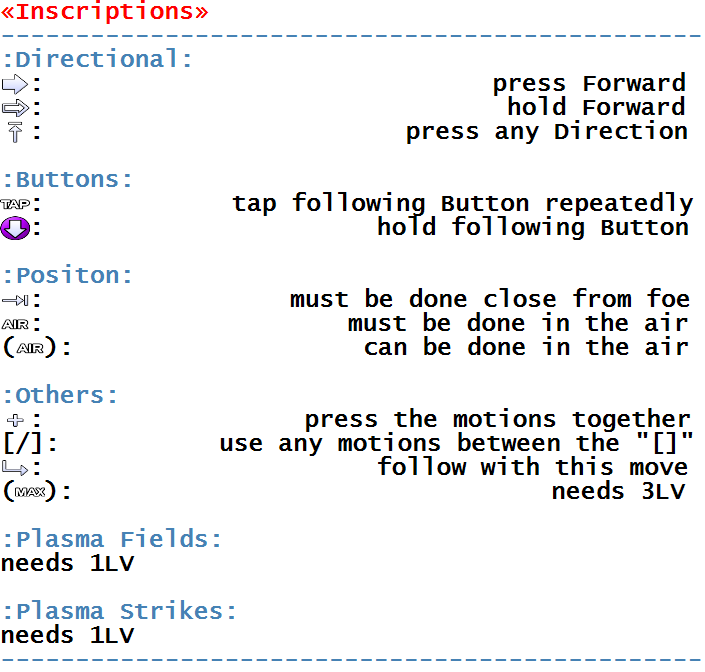Click the plus press-together icon
705x672 pixels.
[x=15, y=420]
